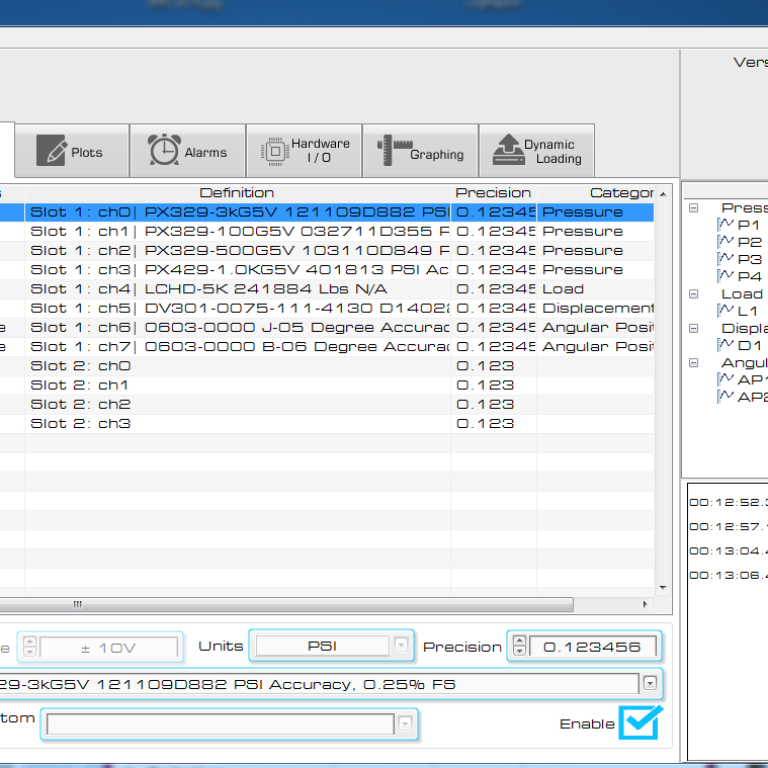Click the Category column header

tap(596, 193)
